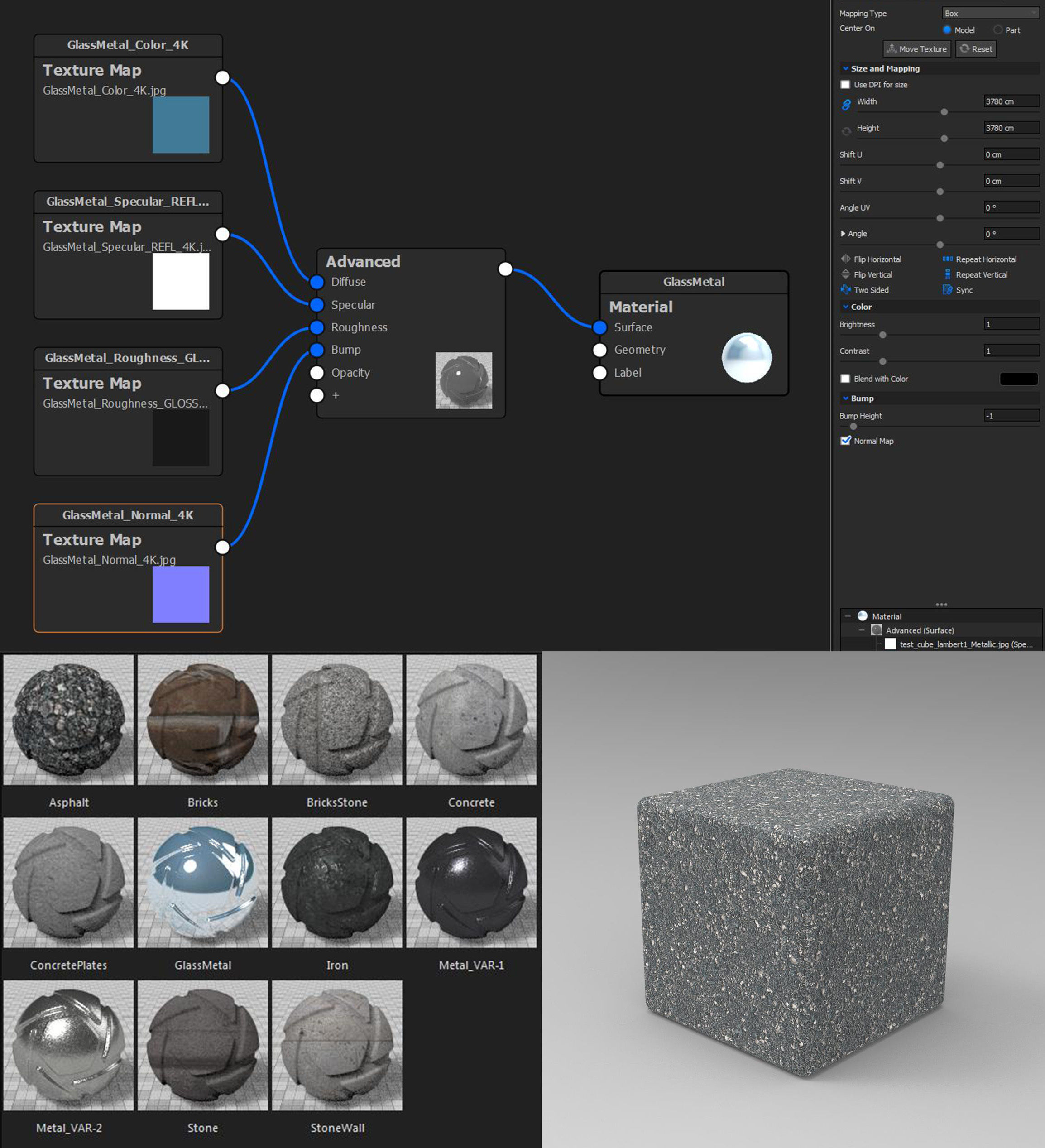1045x1148 pixels.
Task: Enable Use DPI for size checkbox
Action: point(845,84)
